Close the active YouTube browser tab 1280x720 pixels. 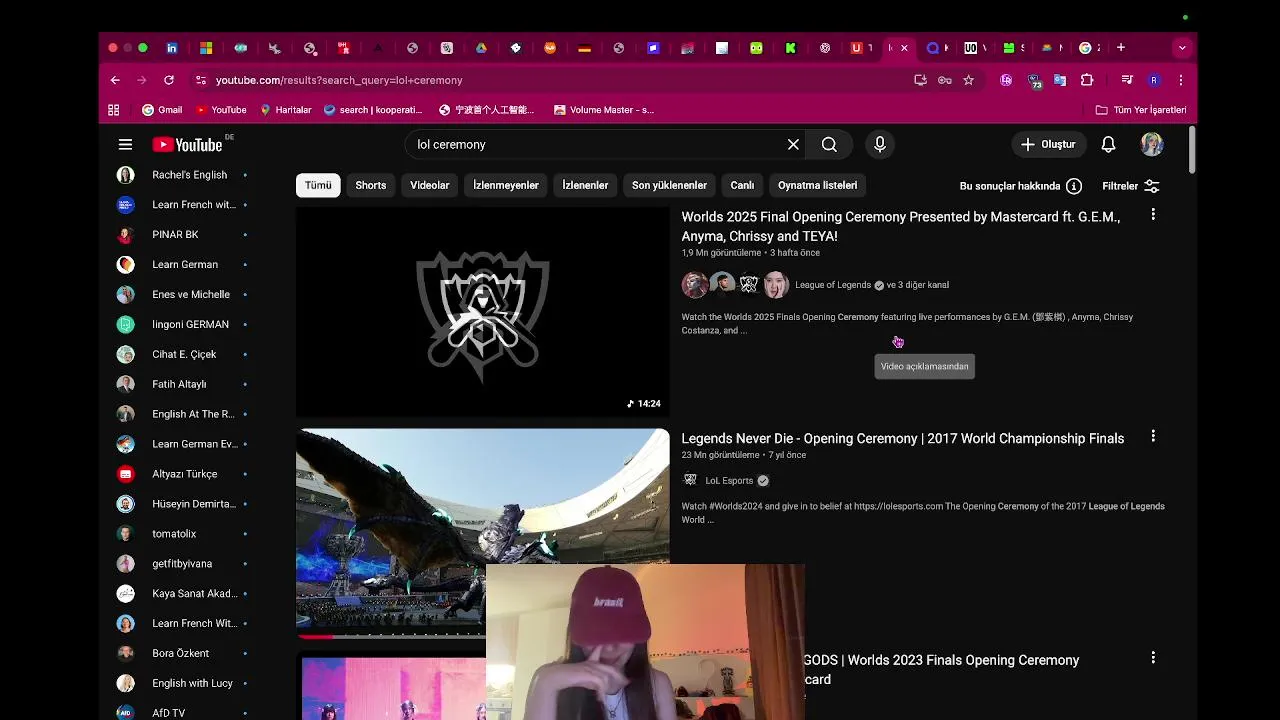[904, 47]
